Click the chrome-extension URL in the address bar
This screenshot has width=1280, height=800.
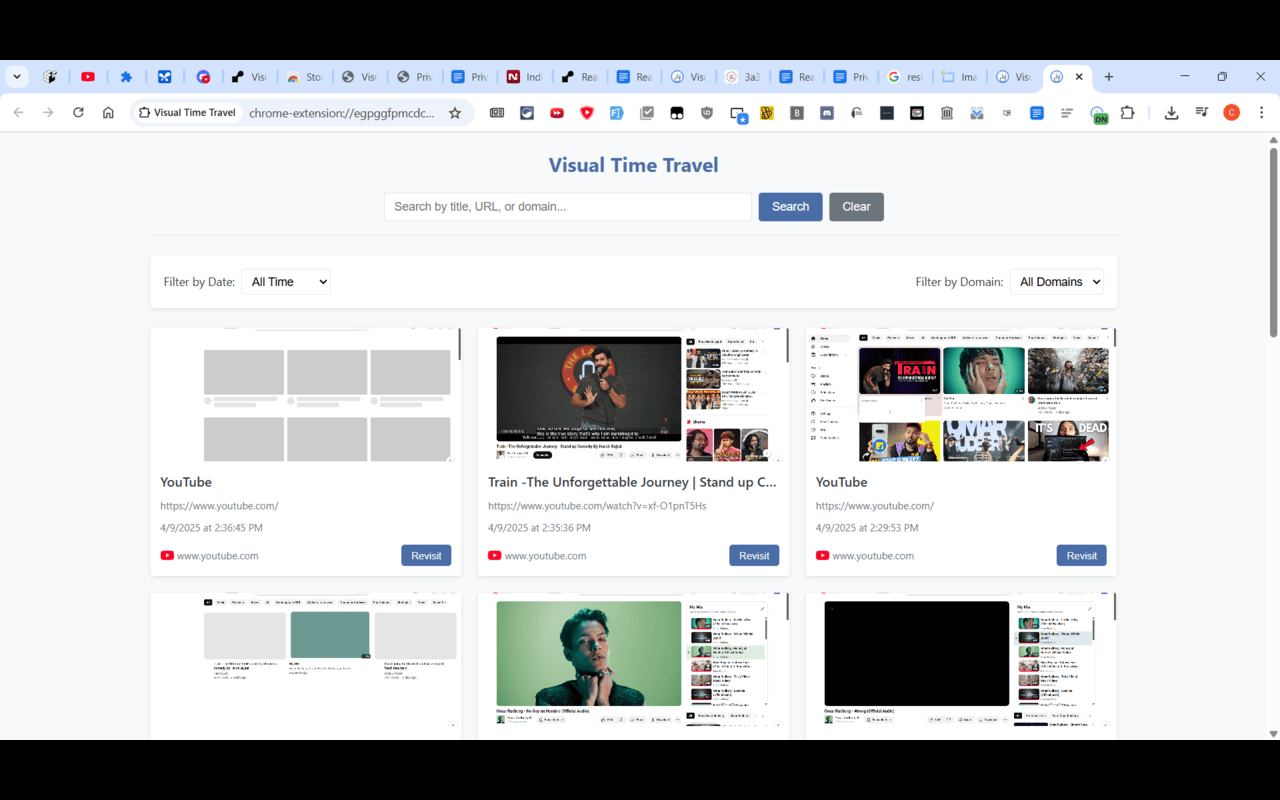(342, 113)
